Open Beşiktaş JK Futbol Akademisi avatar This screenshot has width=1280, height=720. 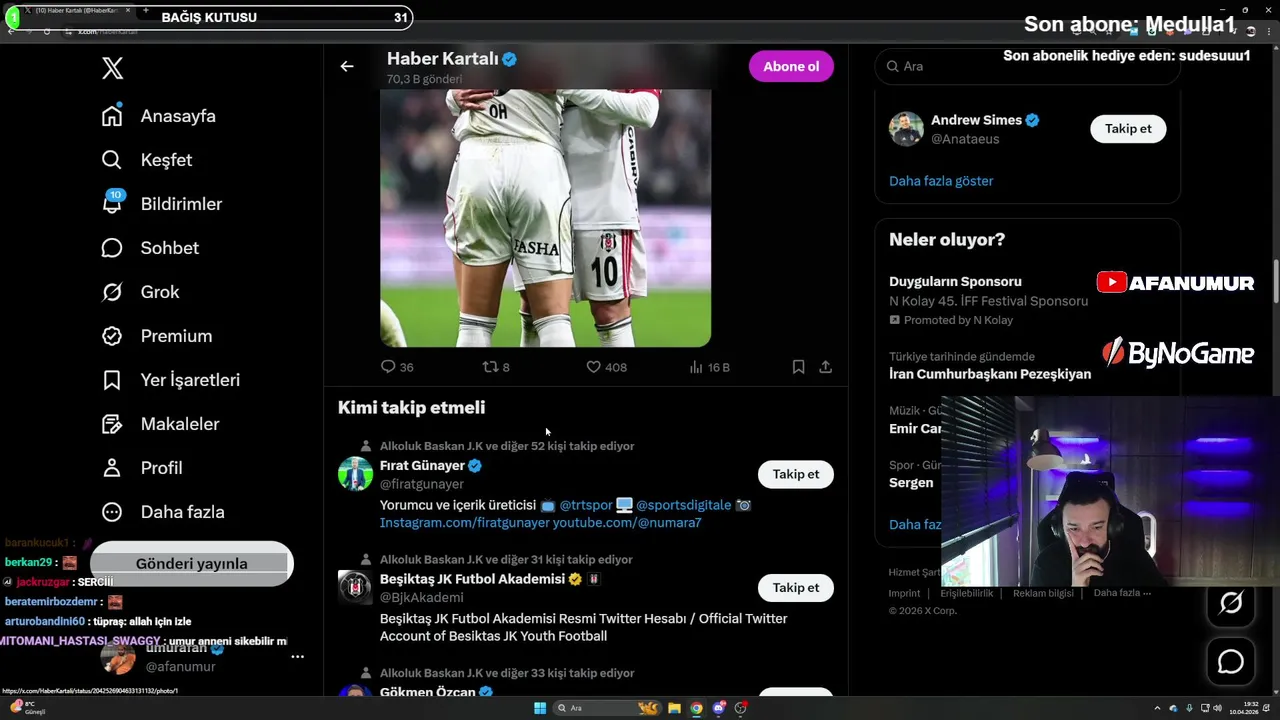(x=355, y=588)
